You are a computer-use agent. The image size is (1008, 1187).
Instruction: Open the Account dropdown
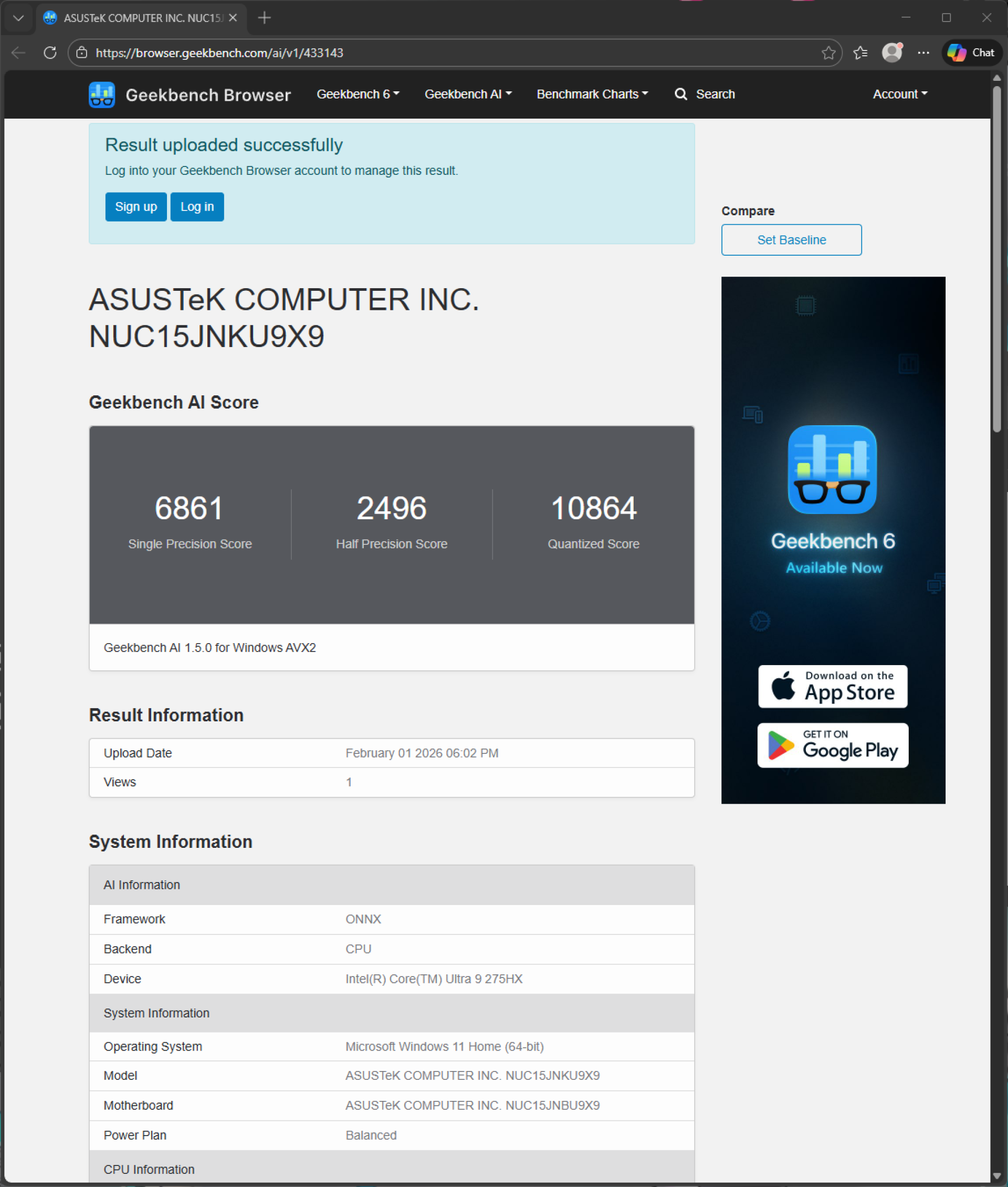click(x=899, y=94)
